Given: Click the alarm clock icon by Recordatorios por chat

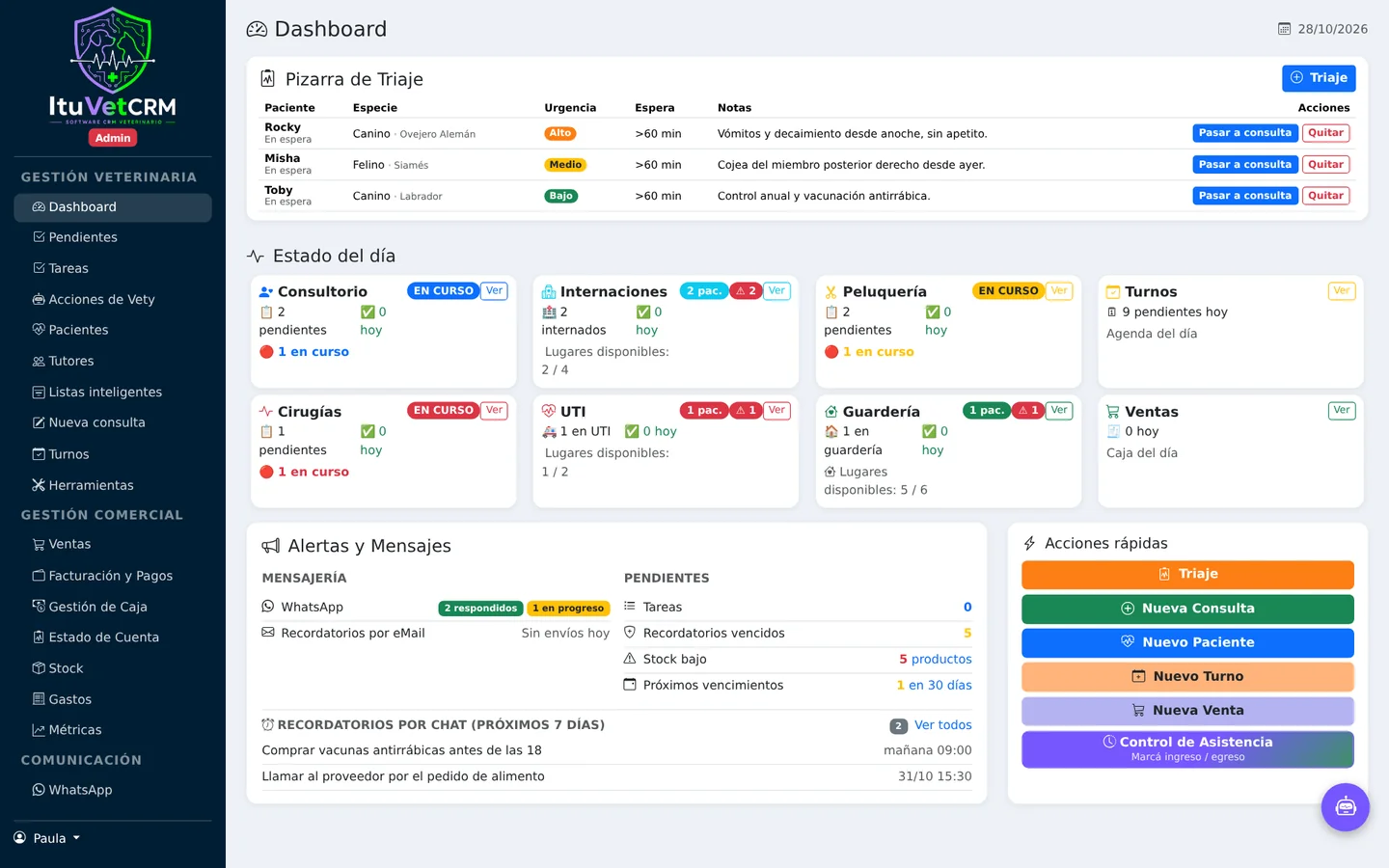Looking at the screenshot, I should point(268,724).
